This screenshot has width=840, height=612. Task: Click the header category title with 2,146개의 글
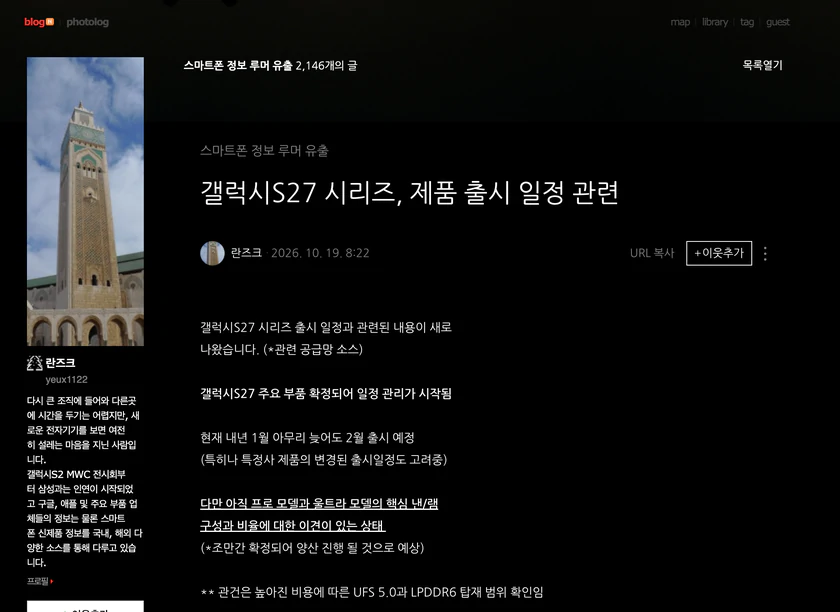coord(270,65)
